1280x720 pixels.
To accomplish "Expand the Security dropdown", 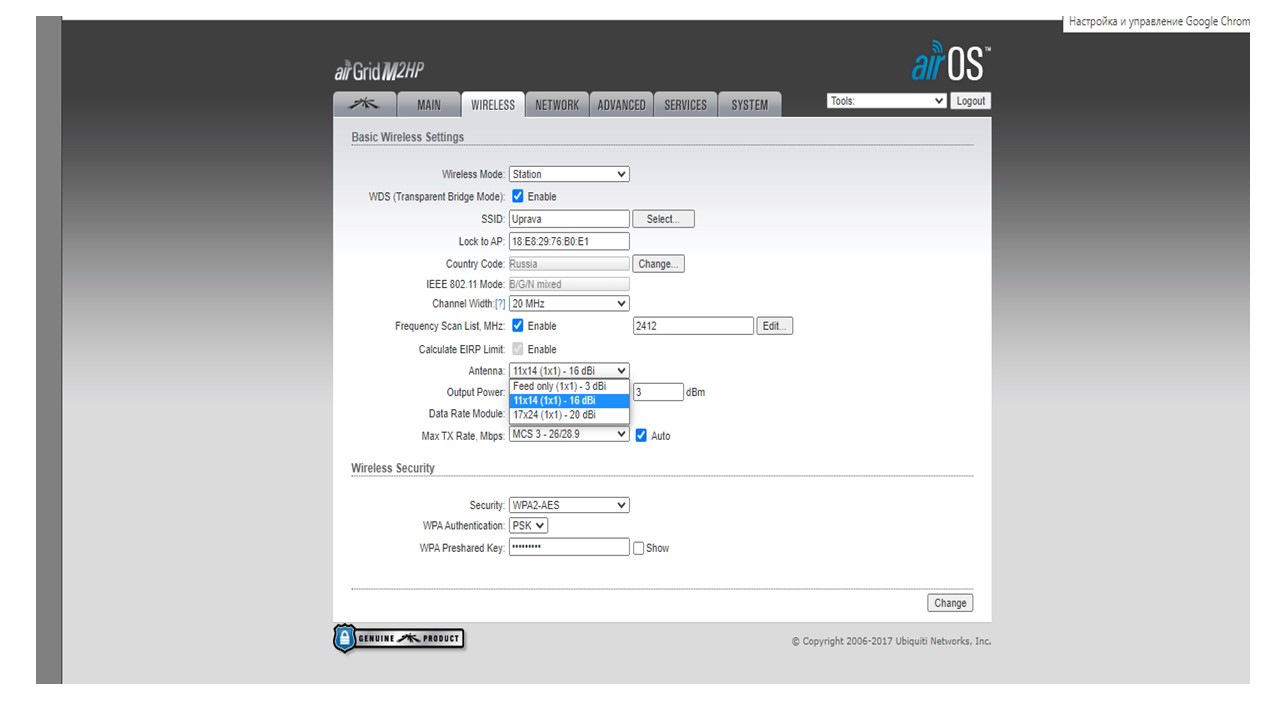I will click(x=569, y=505).
